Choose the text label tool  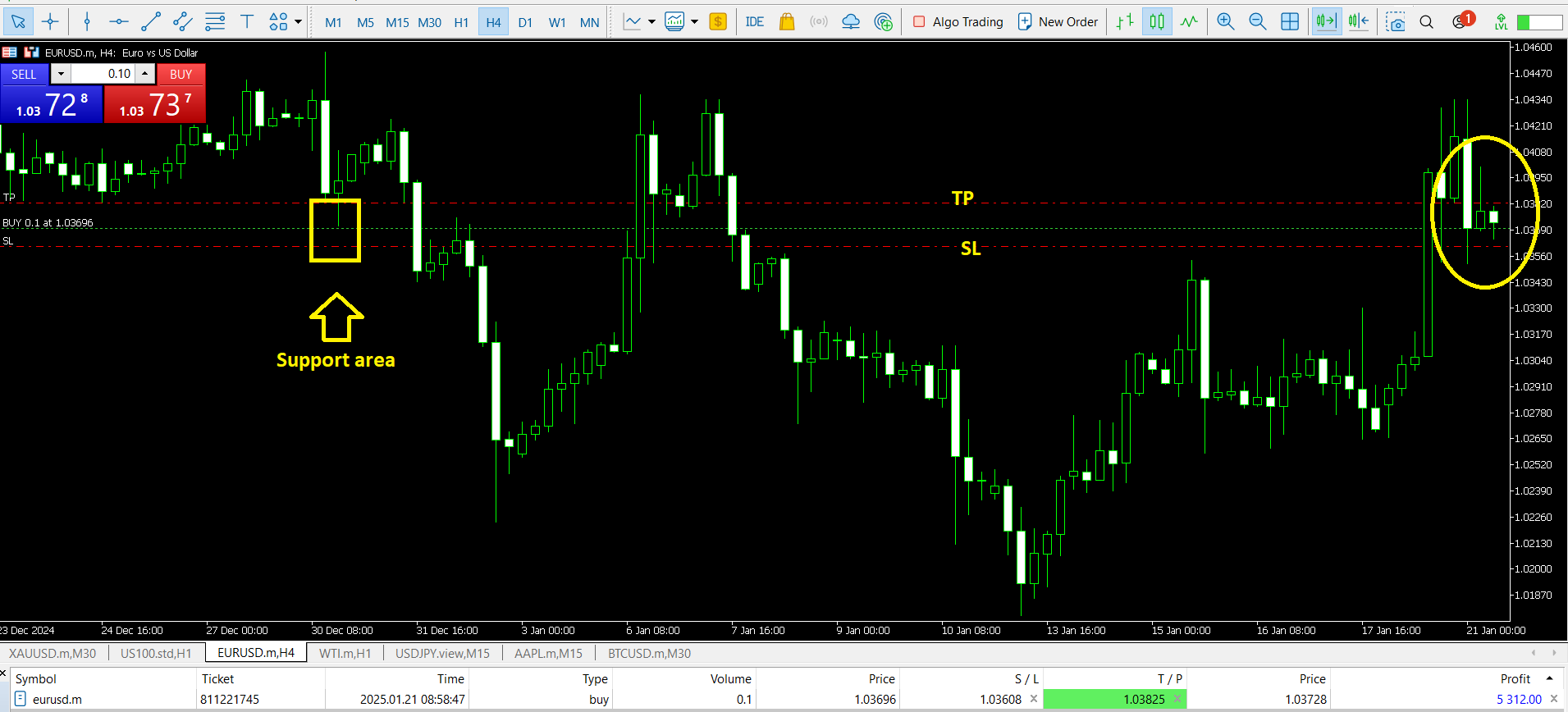point(246,22)
